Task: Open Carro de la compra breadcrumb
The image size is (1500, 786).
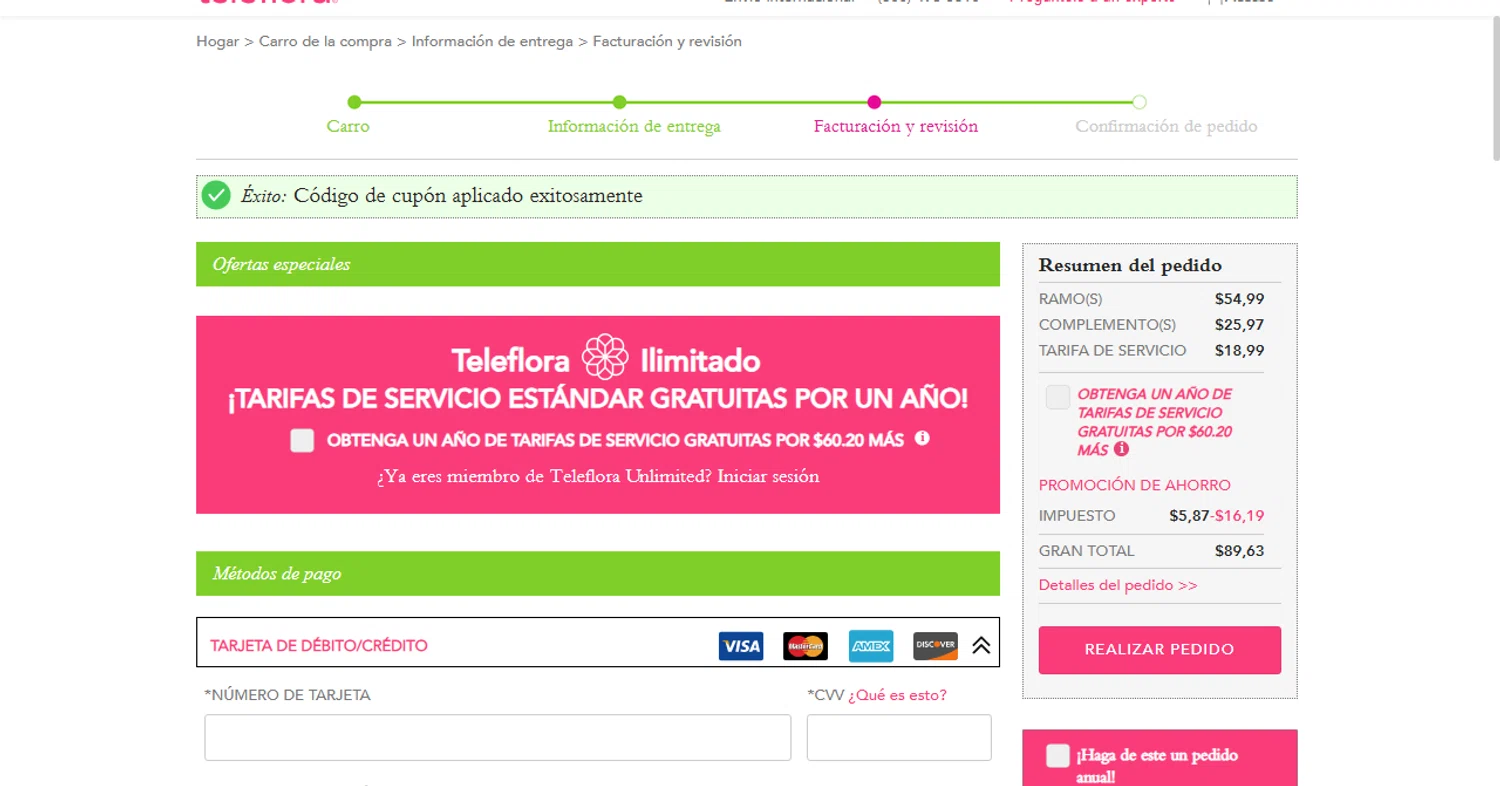Action: [325, 41]
